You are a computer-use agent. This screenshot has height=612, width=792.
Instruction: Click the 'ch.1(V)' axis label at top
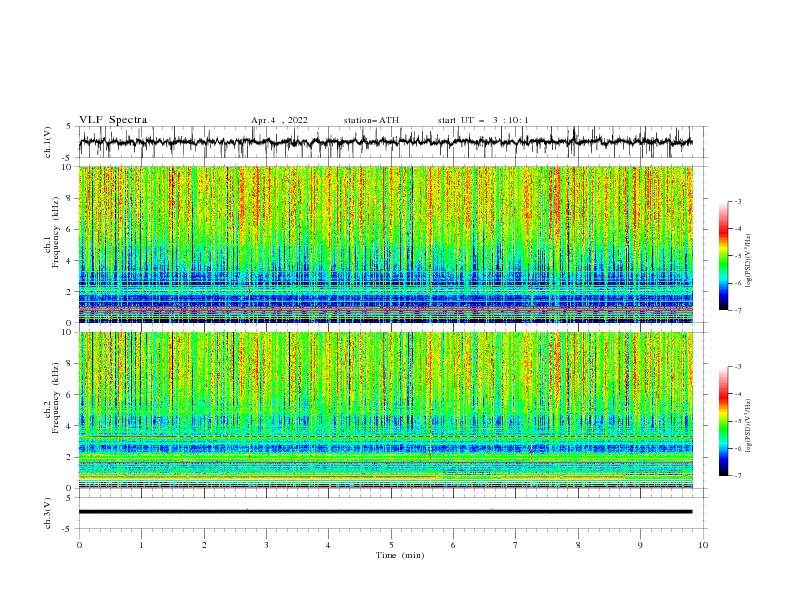click(x=48, y=142)
